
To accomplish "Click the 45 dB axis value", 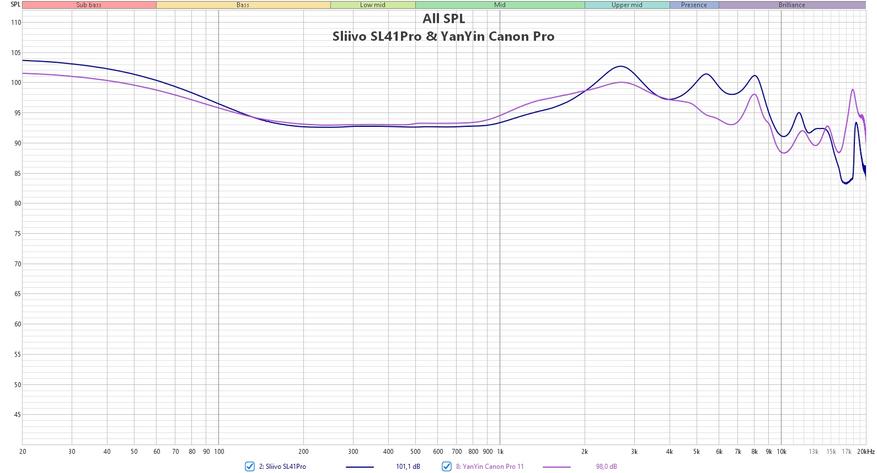I will click(x=17, y=415).
